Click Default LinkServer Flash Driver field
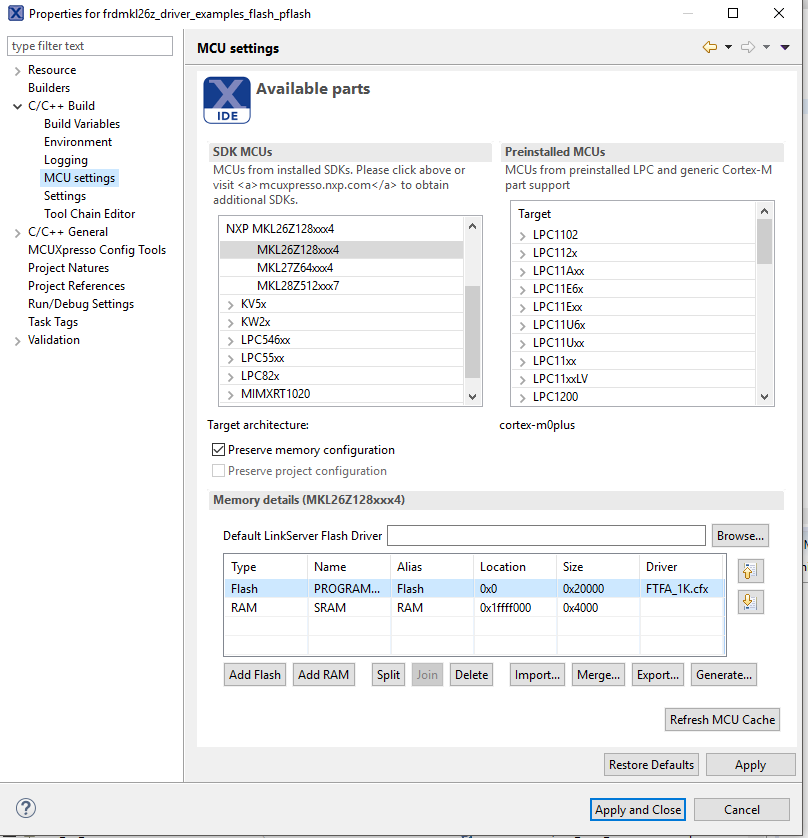808x838 pixels. 546,536
